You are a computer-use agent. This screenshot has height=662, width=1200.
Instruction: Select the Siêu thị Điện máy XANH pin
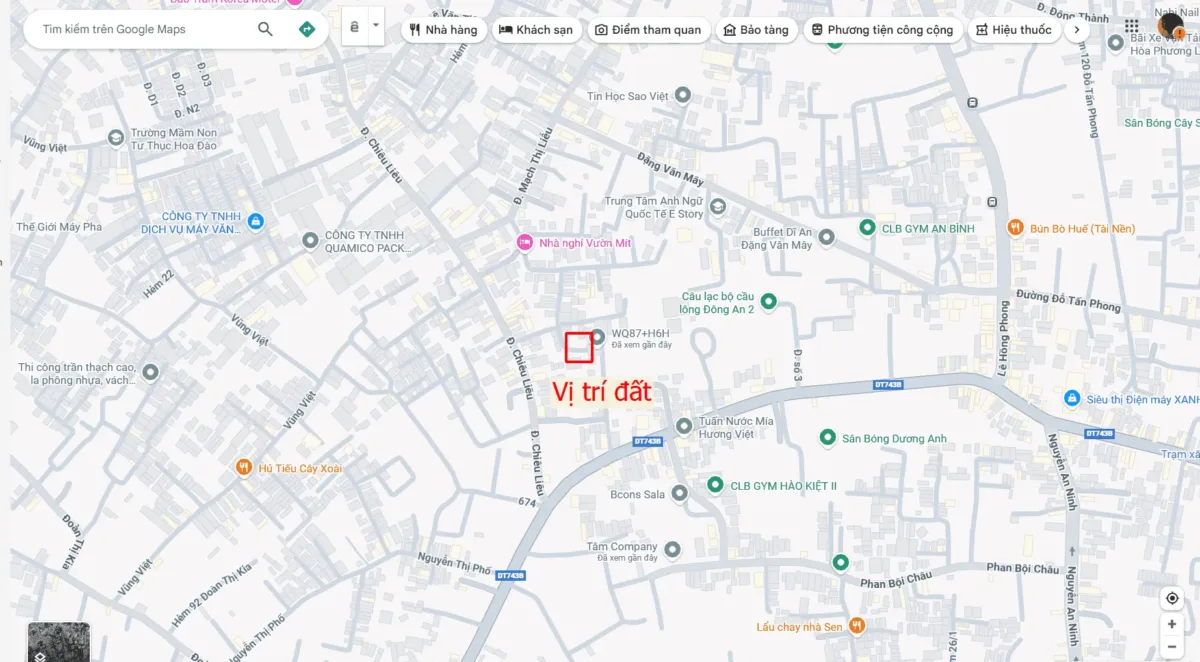pyautogui.click(x=1072, y=399)
